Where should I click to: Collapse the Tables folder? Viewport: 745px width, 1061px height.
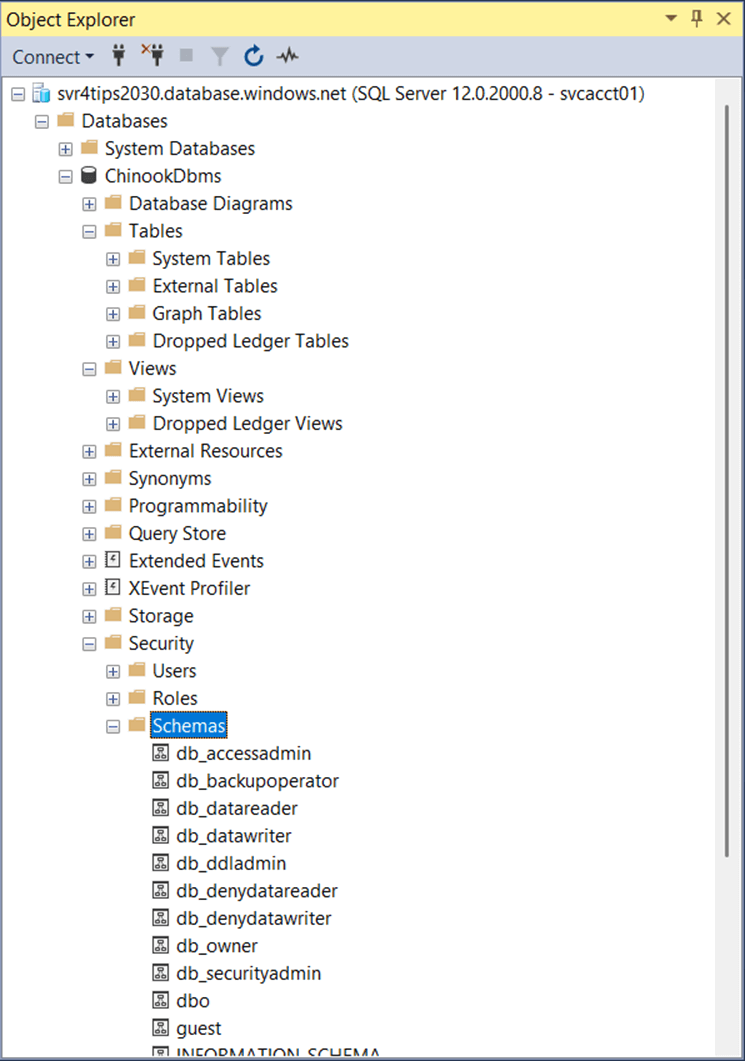[x=89, y=231]
